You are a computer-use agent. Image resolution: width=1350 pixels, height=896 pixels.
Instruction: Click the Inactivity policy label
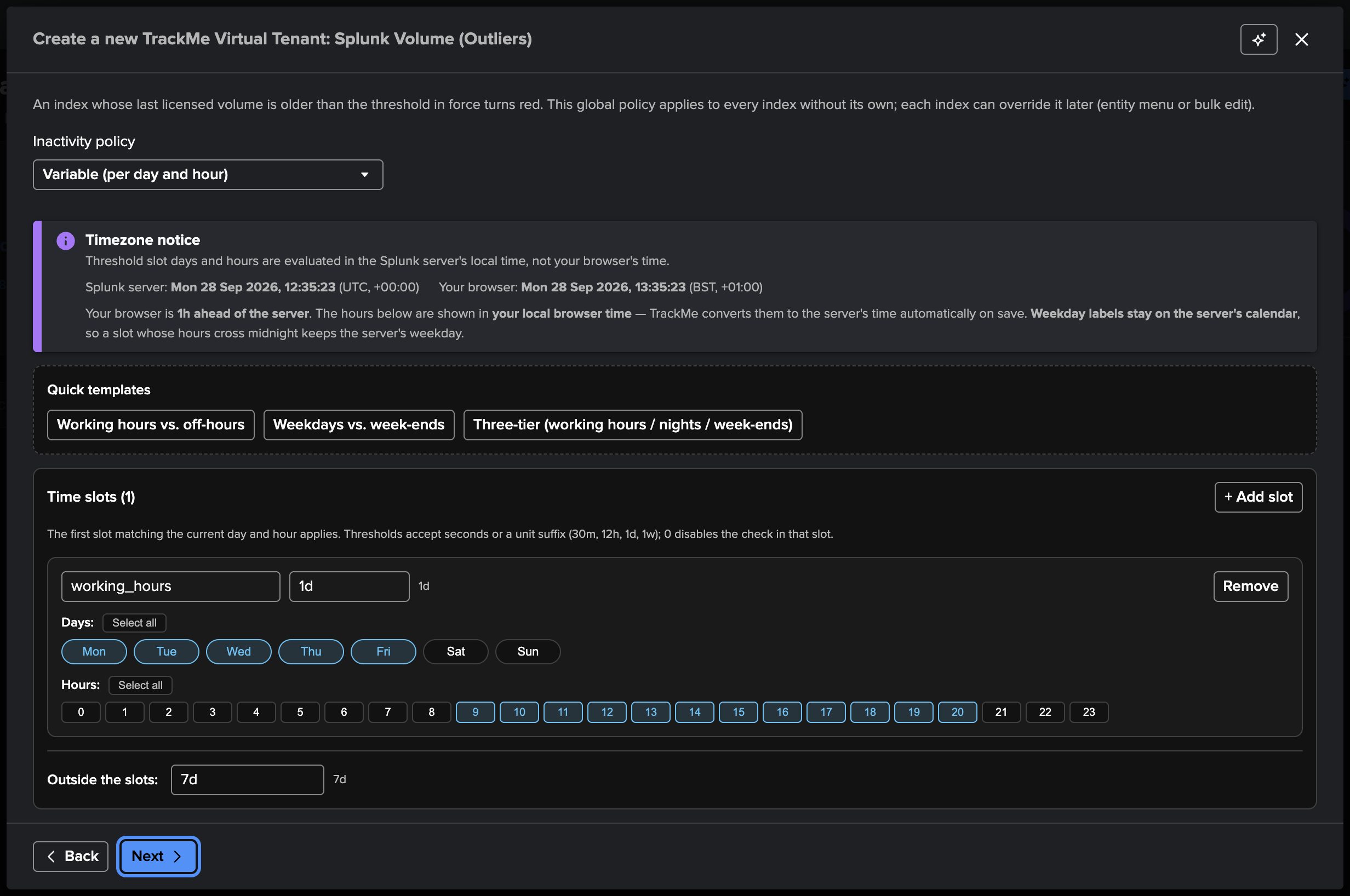[84, 141]
